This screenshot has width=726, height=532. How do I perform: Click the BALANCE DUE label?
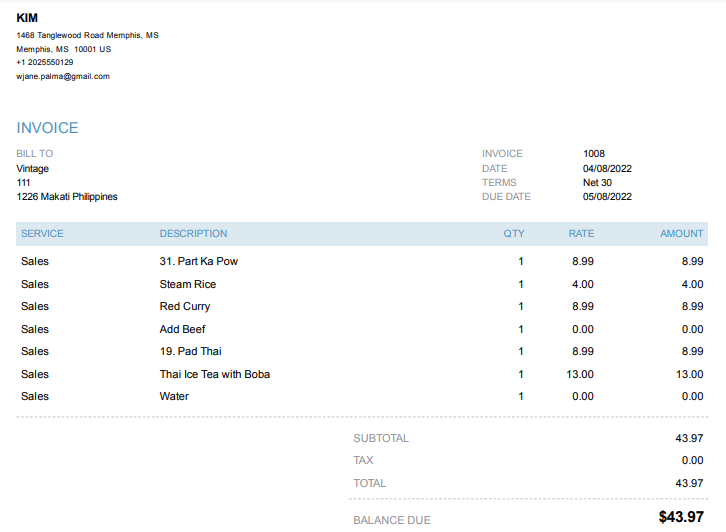click(x=392, y=520)
